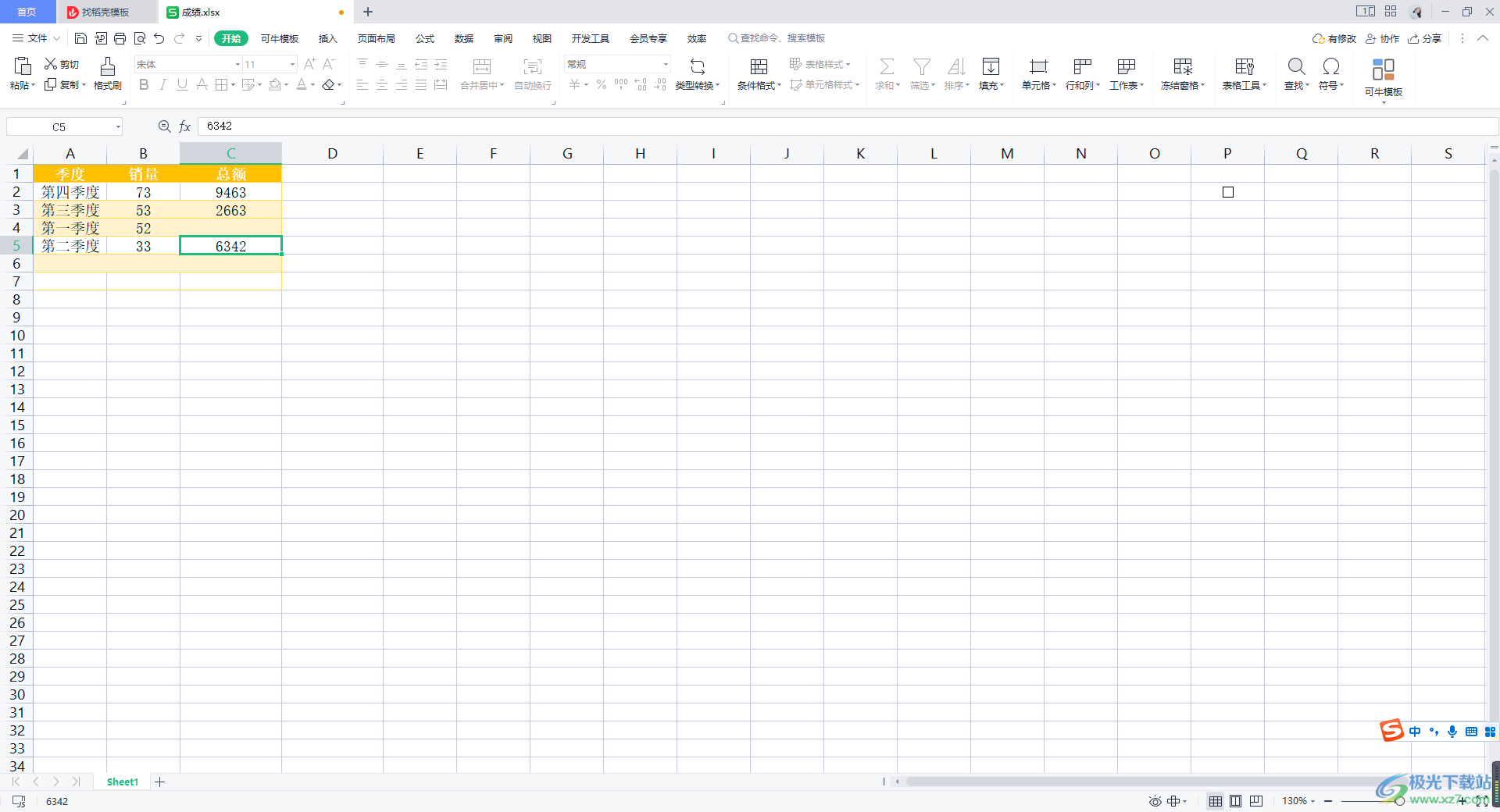
Task: Add a new sheet with plus button
Action: point(159,782)
